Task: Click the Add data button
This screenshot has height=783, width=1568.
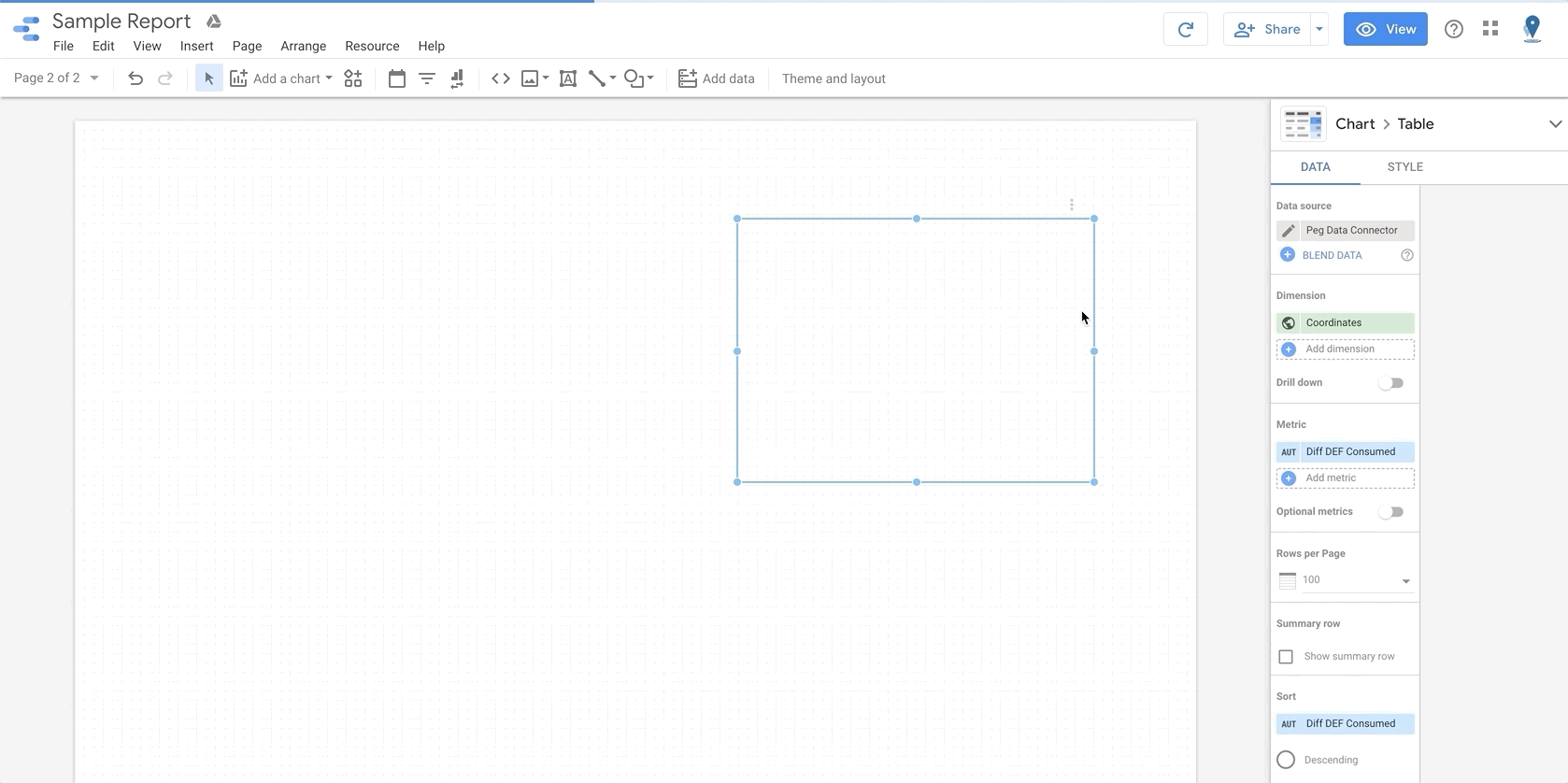Action: [x=717, y=78]
